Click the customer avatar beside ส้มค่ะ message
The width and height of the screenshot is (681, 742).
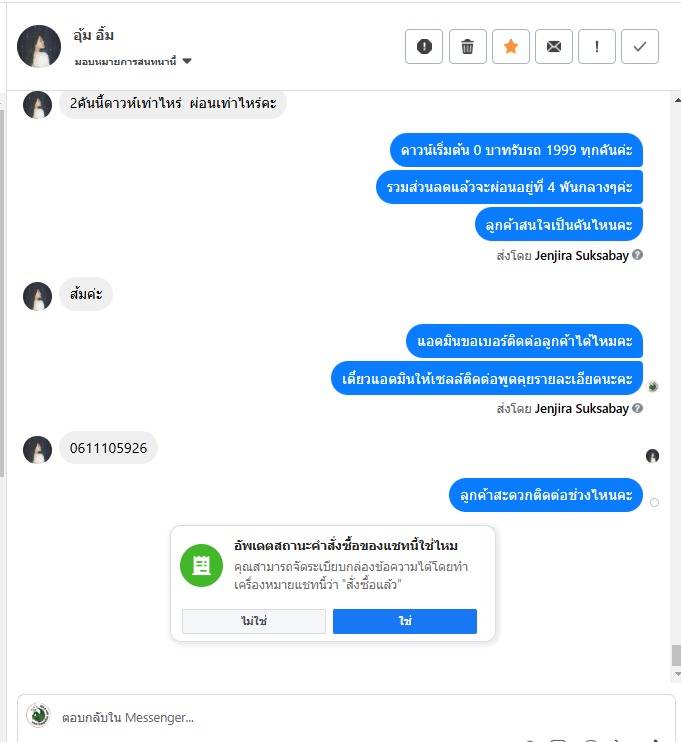pos(37,296)
